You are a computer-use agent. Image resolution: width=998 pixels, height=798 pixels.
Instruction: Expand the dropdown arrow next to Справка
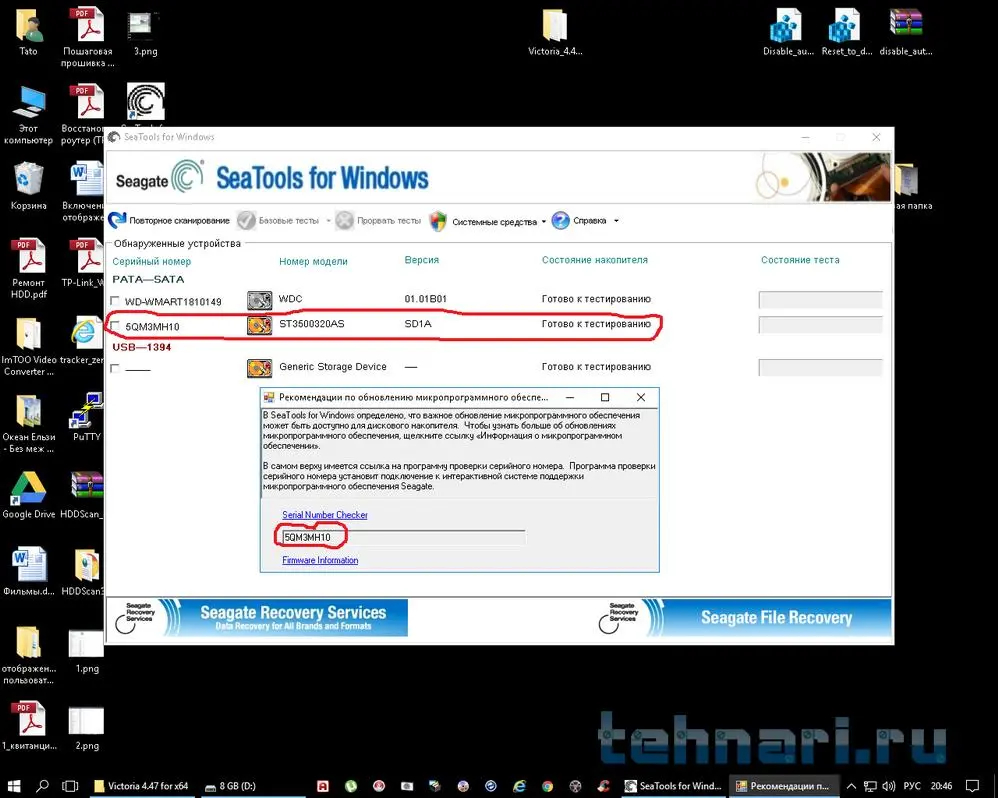(x=616, y=221)
